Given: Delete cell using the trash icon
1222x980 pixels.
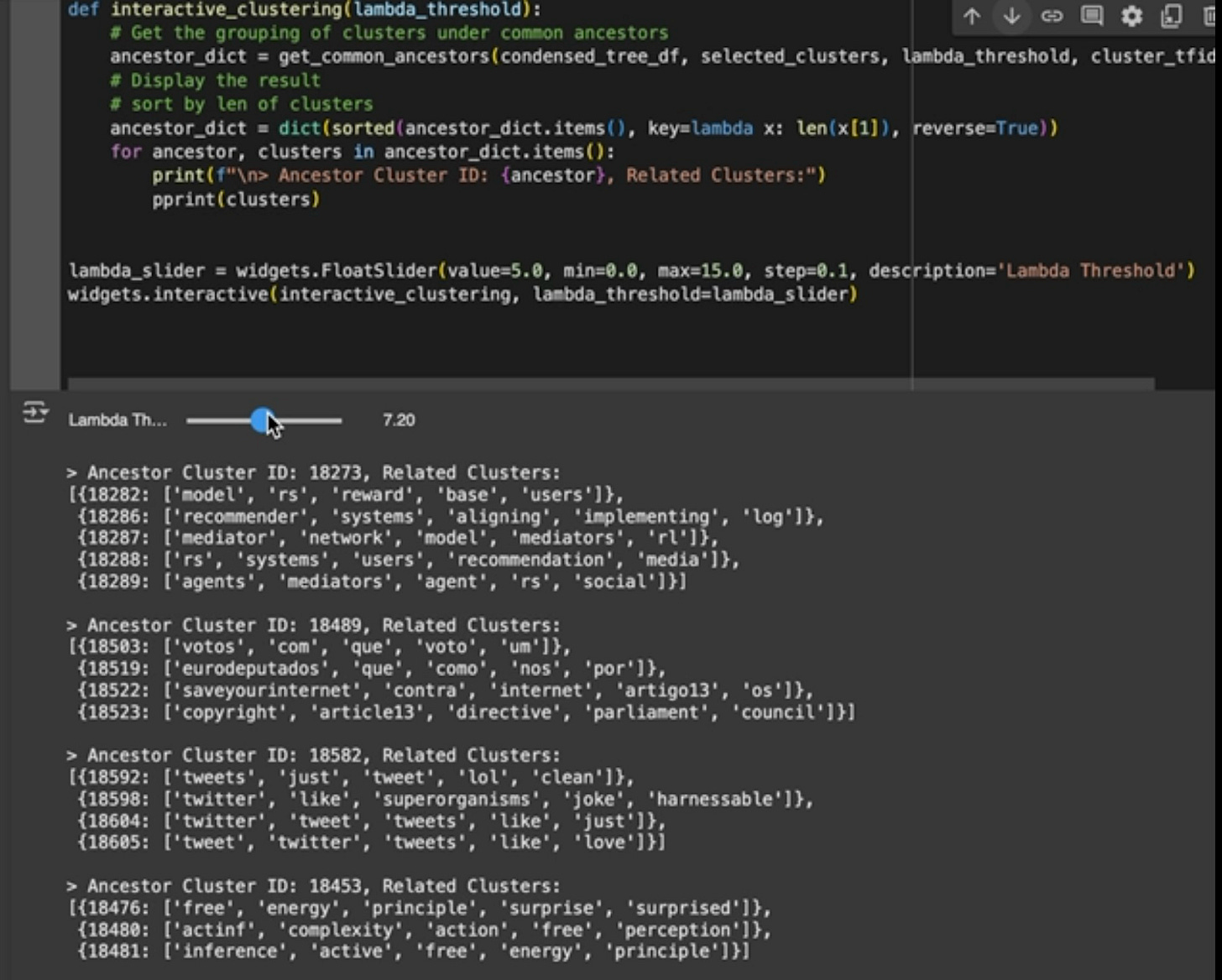Looking at the screenshot, I should pyautogui.click(x=1211, y=16).
